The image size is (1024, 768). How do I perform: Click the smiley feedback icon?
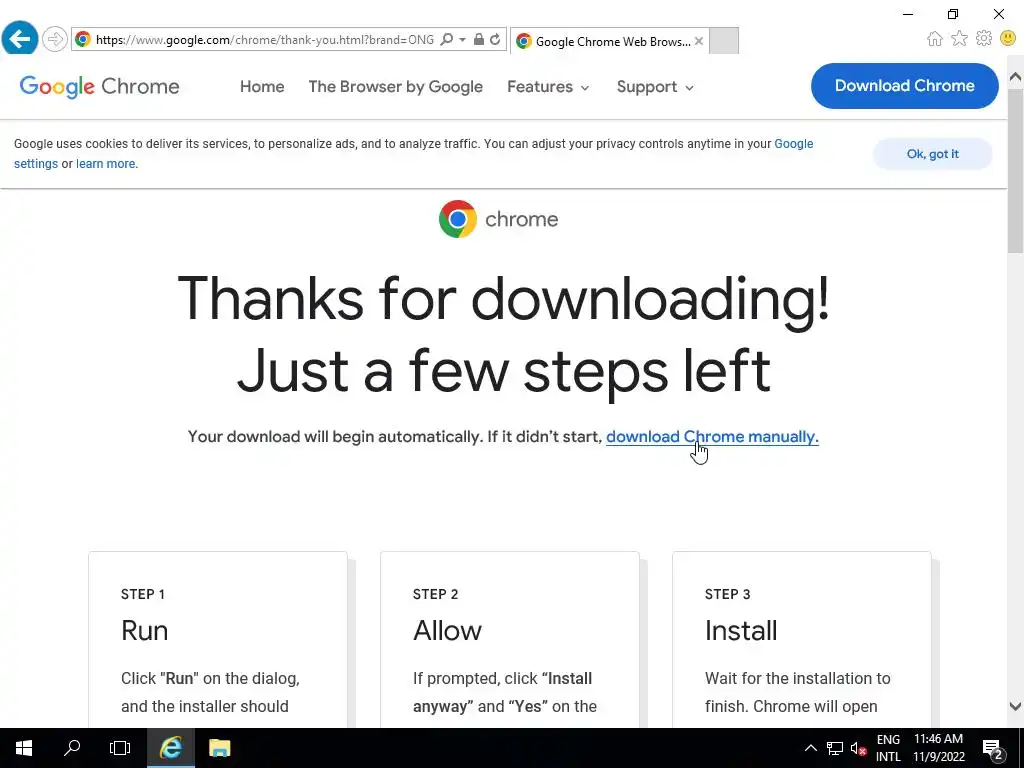click(x=1008, y=39)
